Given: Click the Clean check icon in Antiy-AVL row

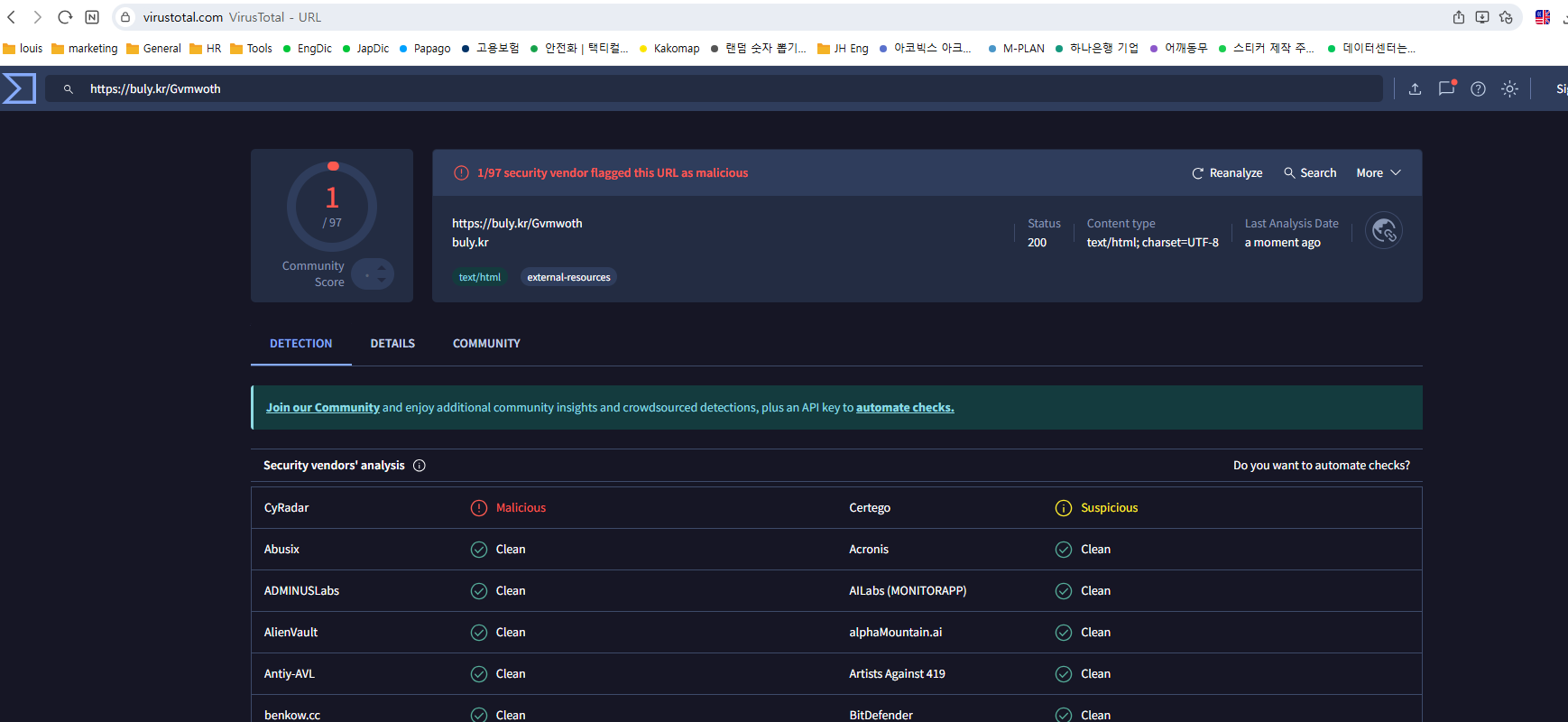Looking at the screenshot, I should tap(479, 674).
